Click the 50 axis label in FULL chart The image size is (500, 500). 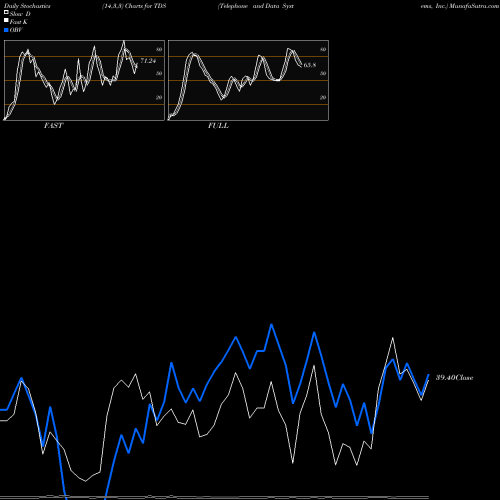coord(323,73)
